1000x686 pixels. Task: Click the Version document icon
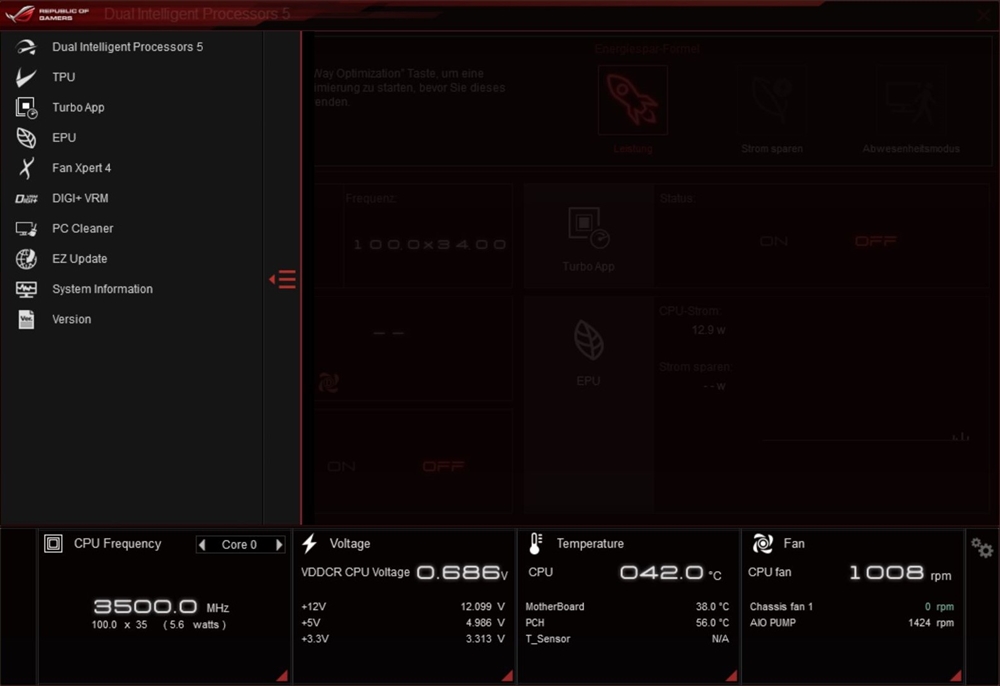26,319
